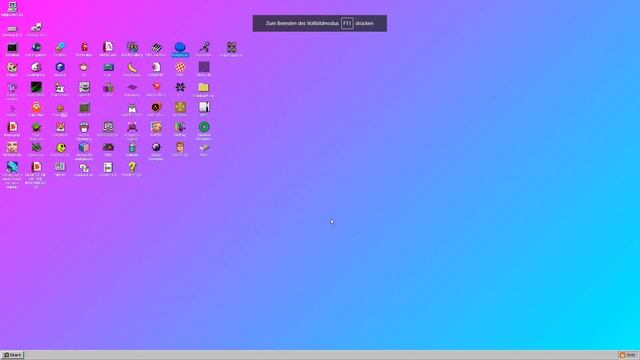
Task: Open the solid blue cube icon
Action: pos(60,67)
